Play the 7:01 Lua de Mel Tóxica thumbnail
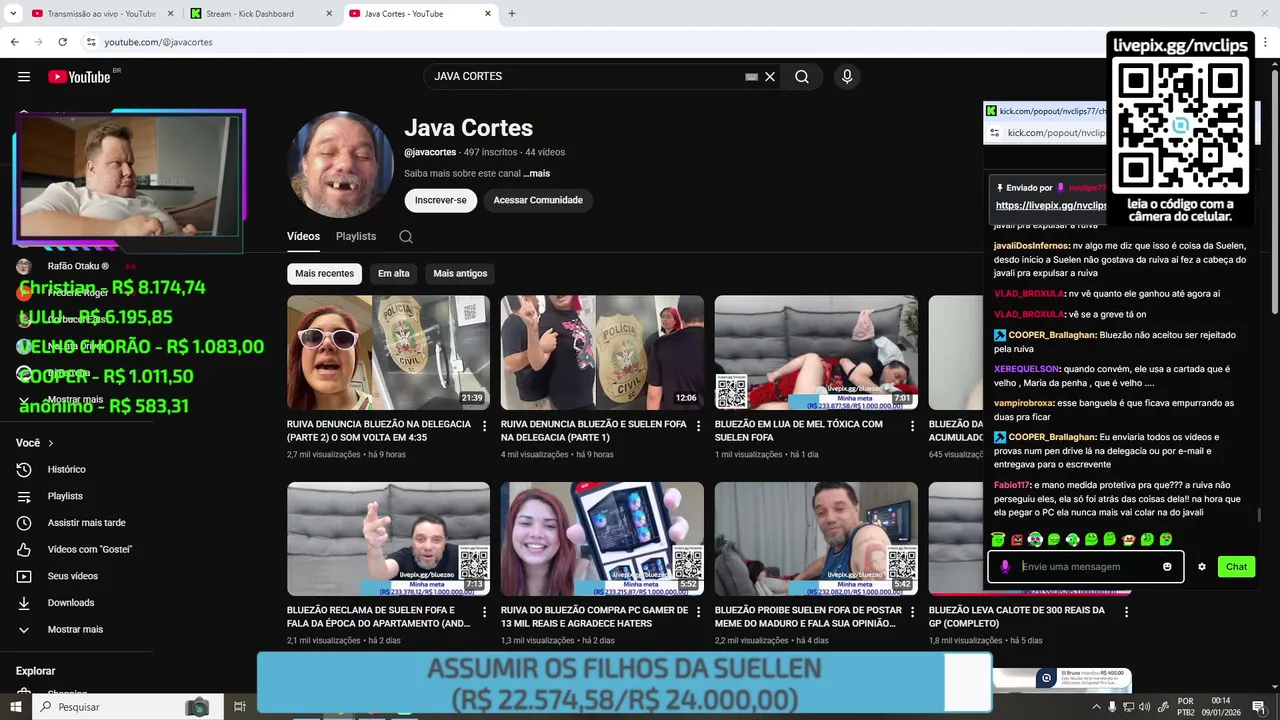The width and height of the screenshot is (1280, 720). 816,352
